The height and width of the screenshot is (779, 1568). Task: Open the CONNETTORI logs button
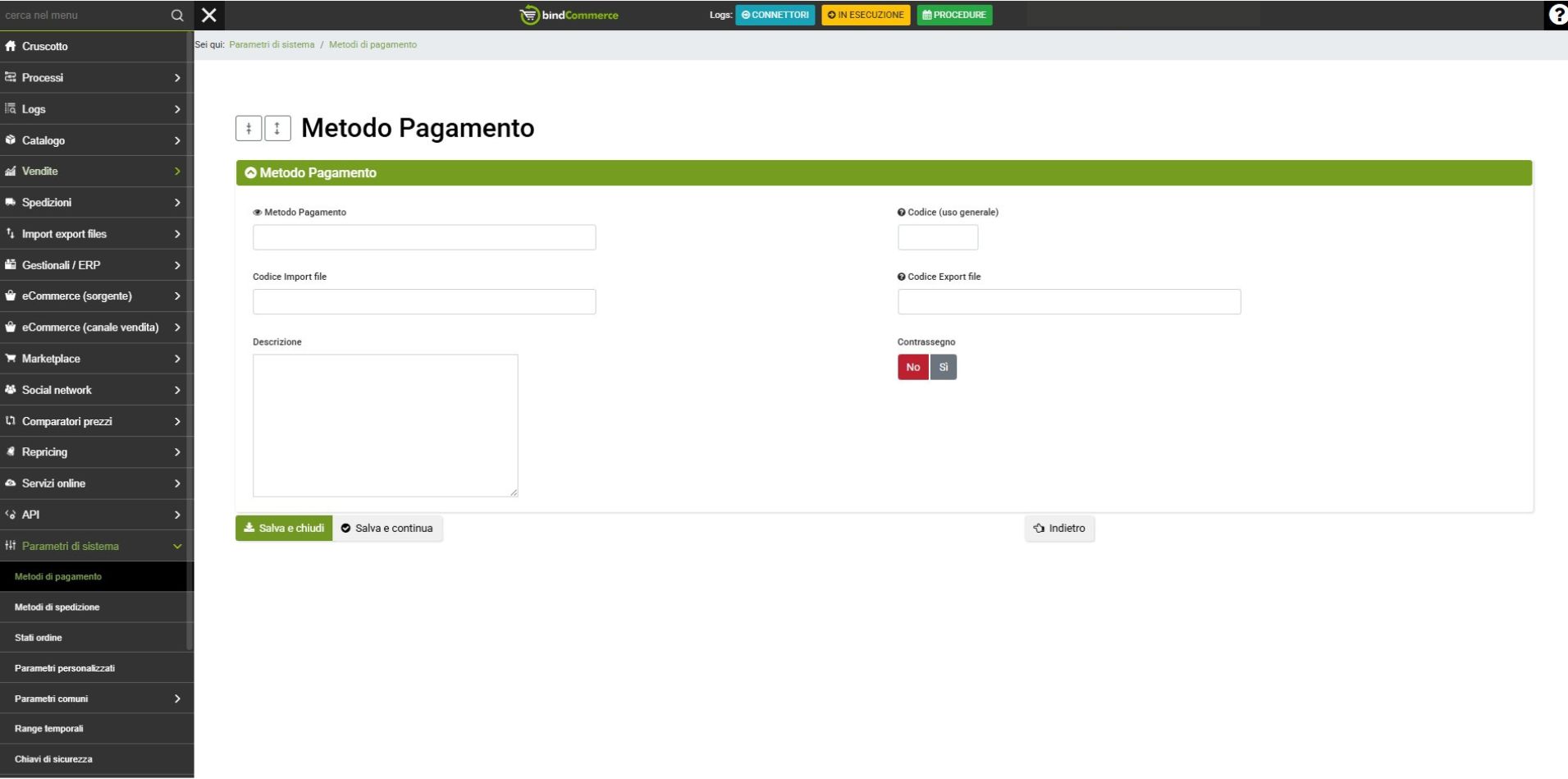[775, 15]
